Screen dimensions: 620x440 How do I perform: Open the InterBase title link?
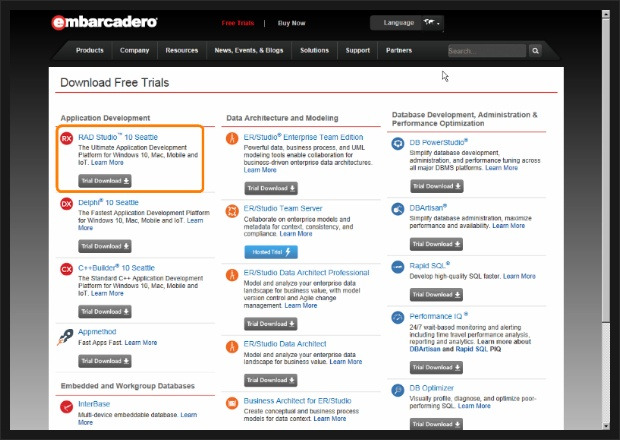point(94,404)
